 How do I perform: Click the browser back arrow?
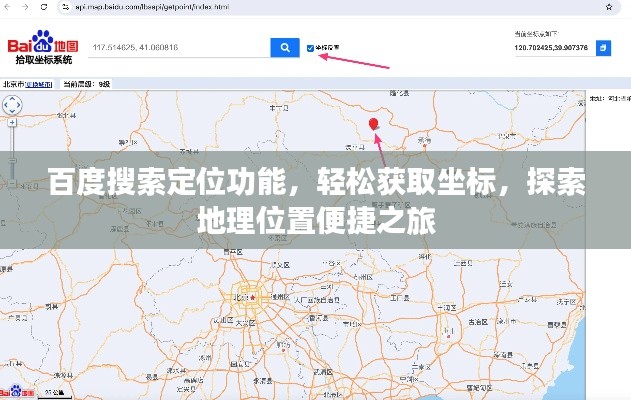9,8
